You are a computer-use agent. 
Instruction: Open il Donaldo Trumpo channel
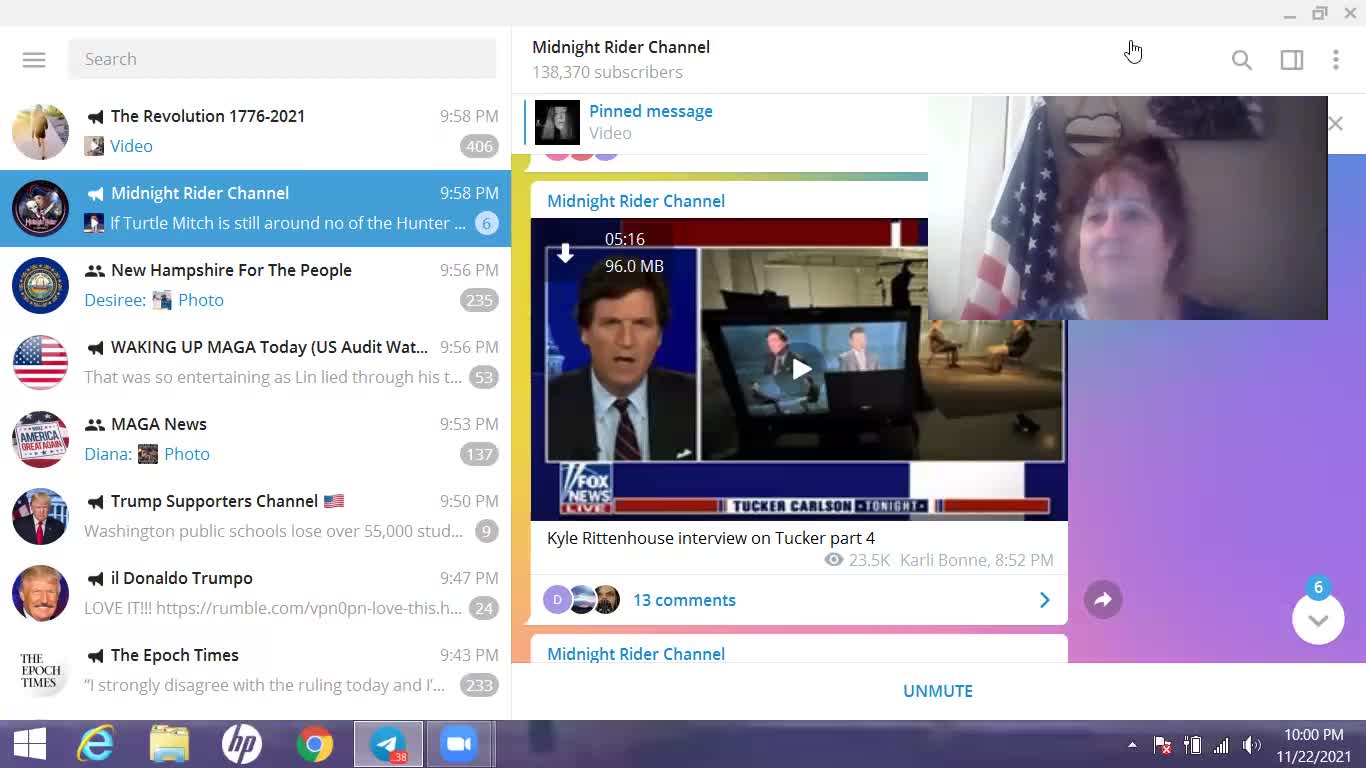[255, 593]
